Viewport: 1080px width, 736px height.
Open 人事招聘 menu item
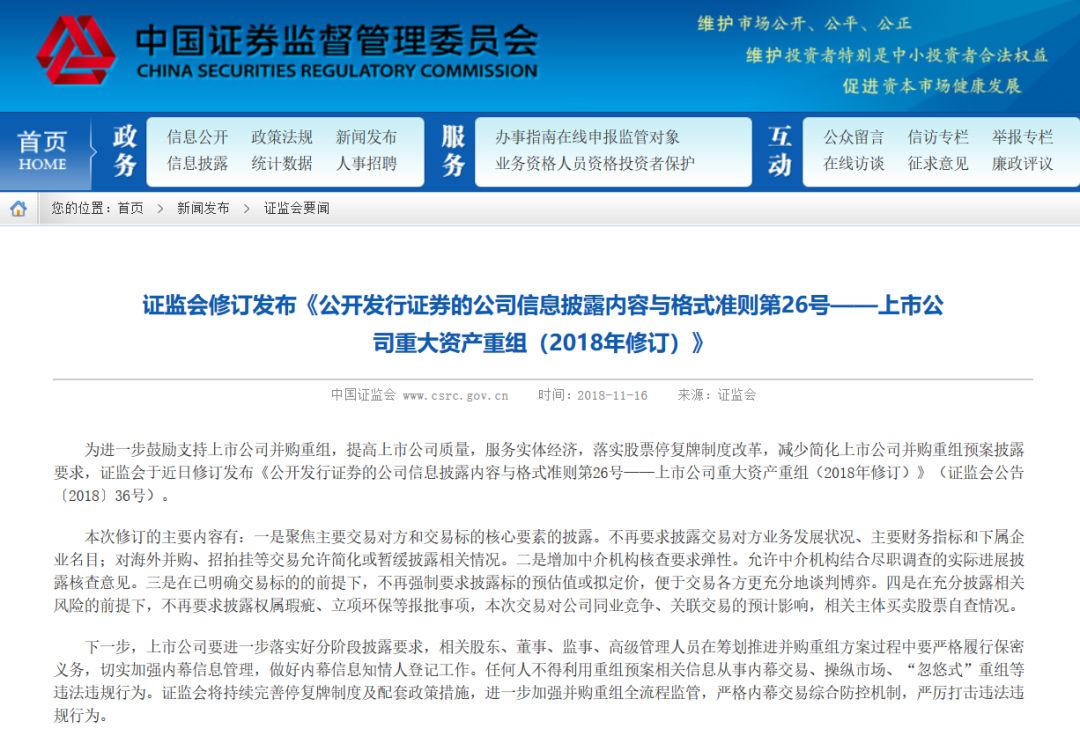(x=366, y=163)
